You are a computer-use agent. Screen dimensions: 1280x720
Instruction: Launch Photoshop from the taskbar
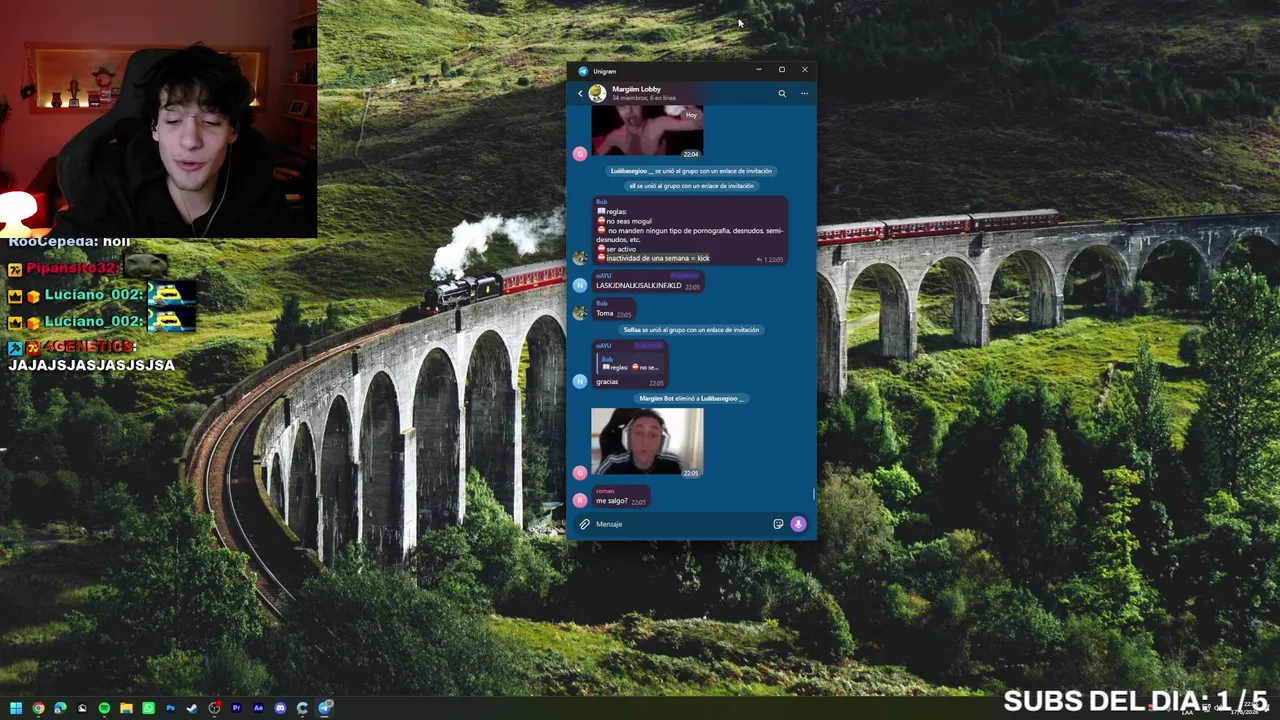point(170,708)
